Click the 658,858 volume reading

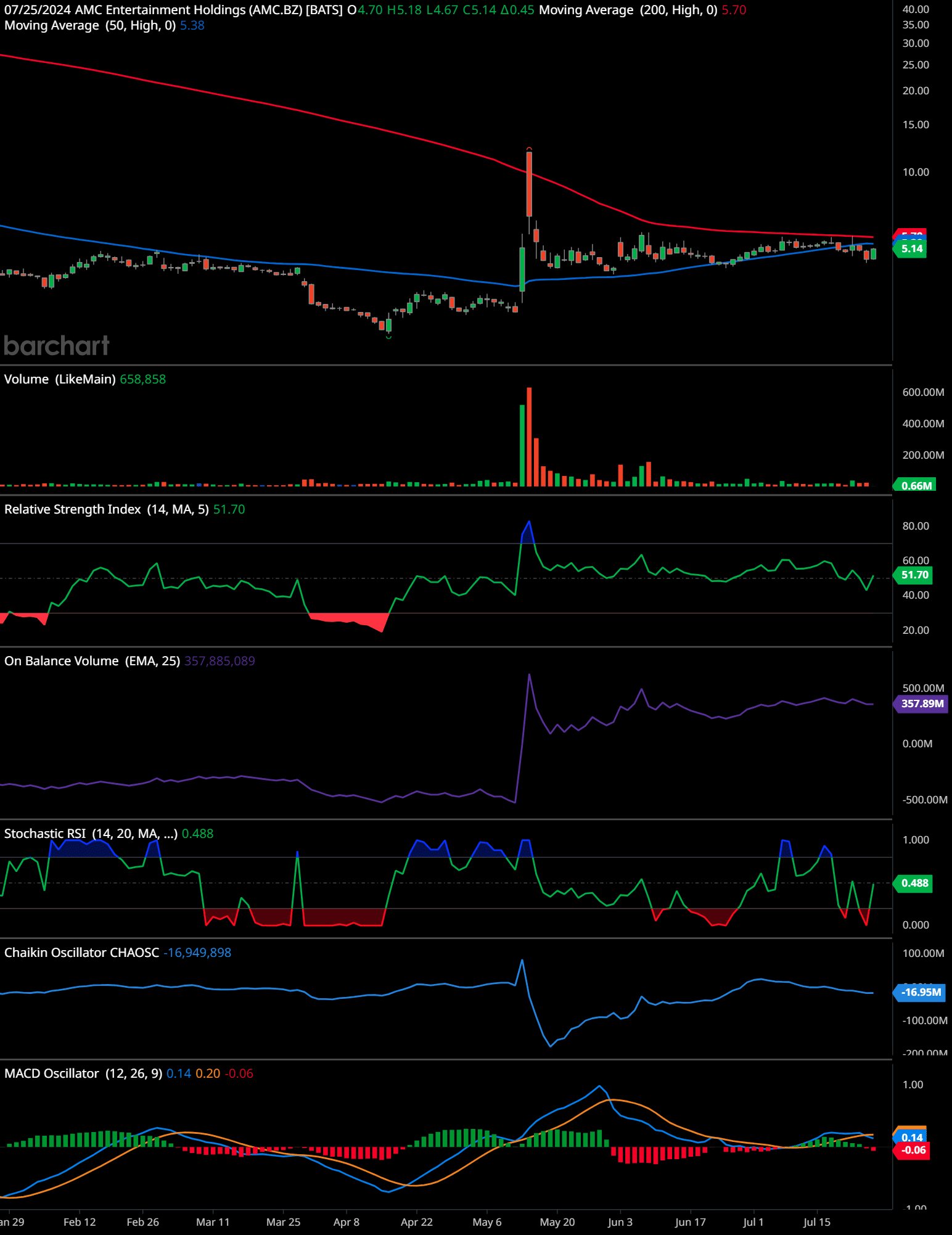[x=143, y=379]
